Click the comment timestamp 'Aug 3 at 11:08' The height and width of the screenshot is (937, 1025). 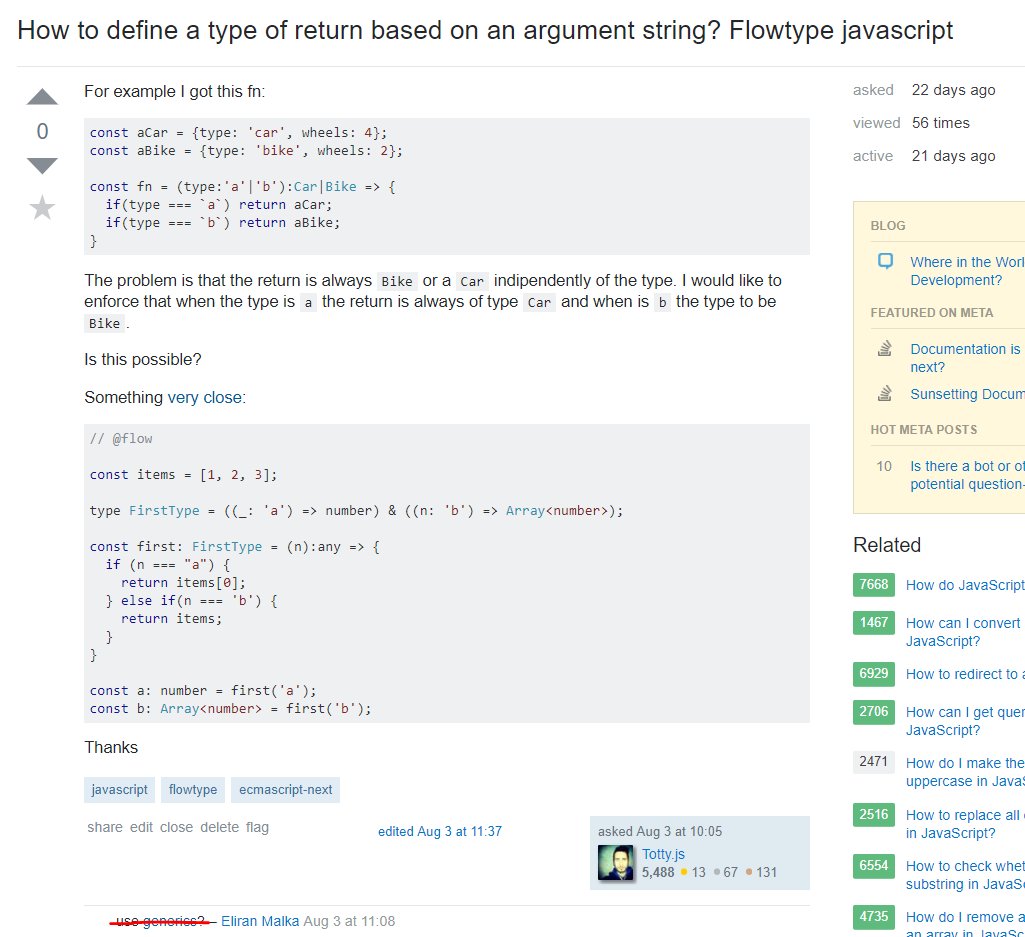point(349,921)
